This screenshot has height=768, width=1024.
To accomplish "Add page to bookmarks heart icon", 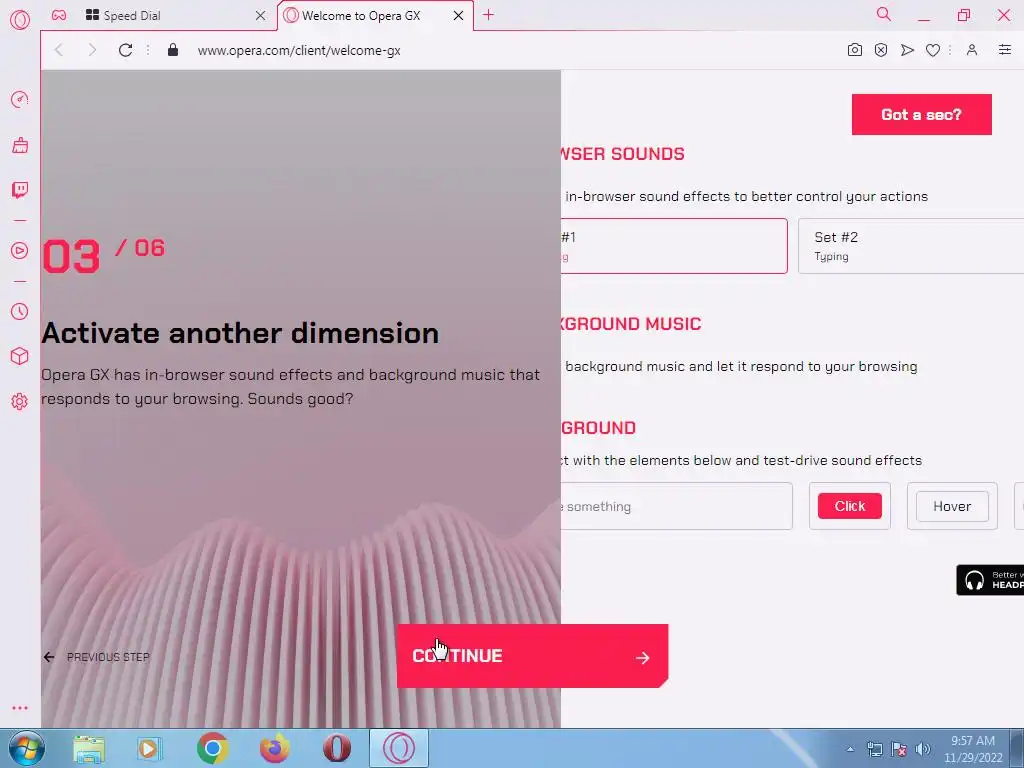I will pos(933,50).
